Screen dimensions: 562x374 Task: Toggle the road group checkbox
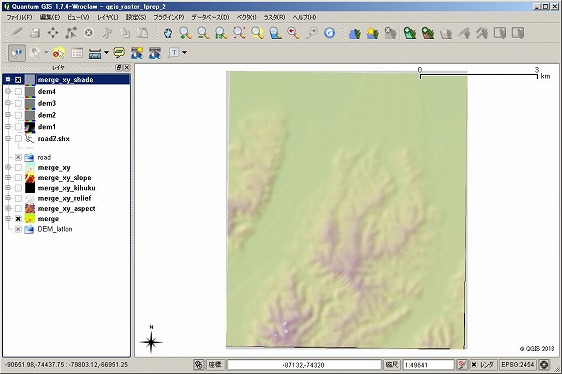click(x=18, y=157)
